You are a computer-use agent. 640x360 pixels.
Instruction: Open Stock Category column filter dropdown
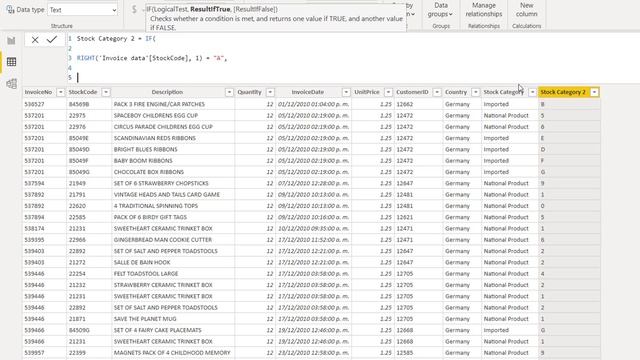point(532,92)
